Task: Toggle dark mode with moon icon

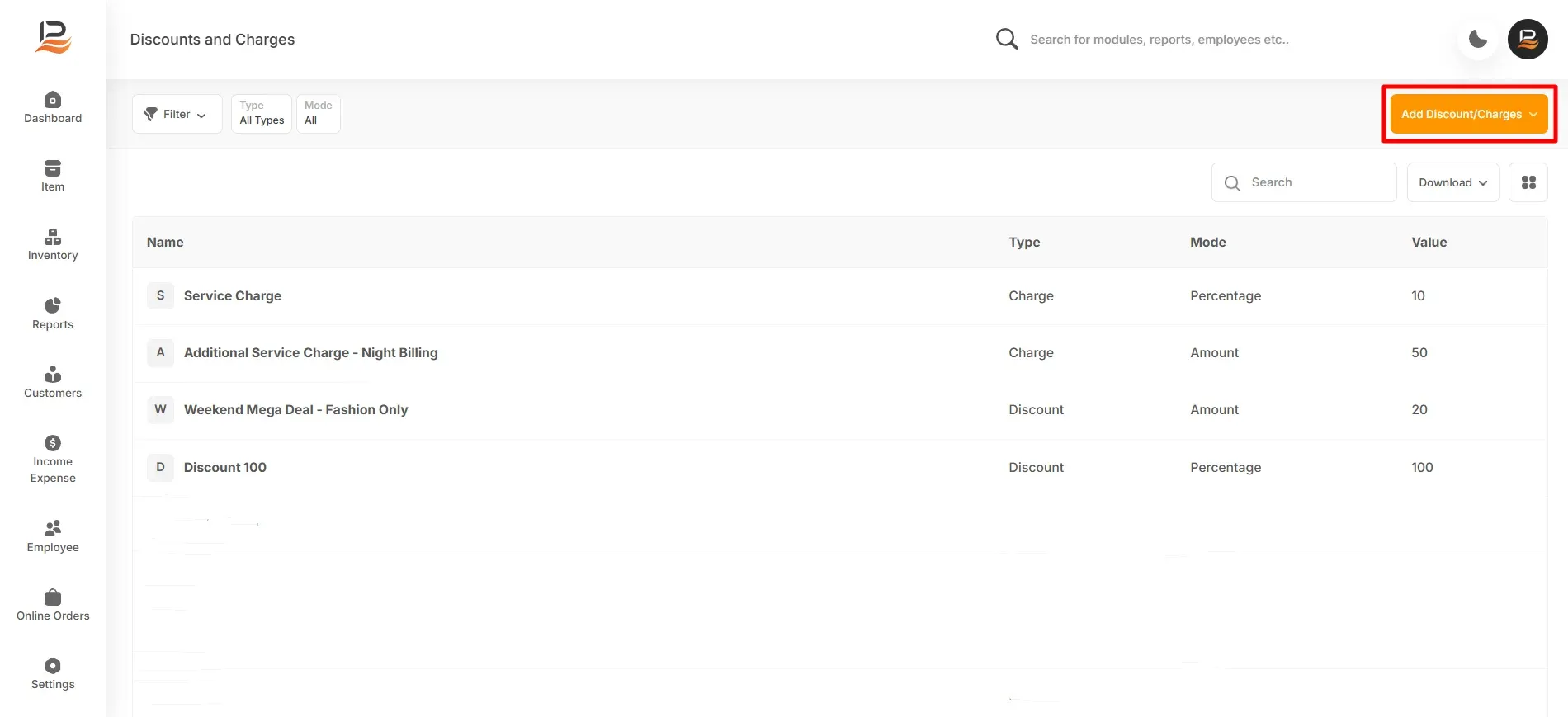Action: 1478,39
